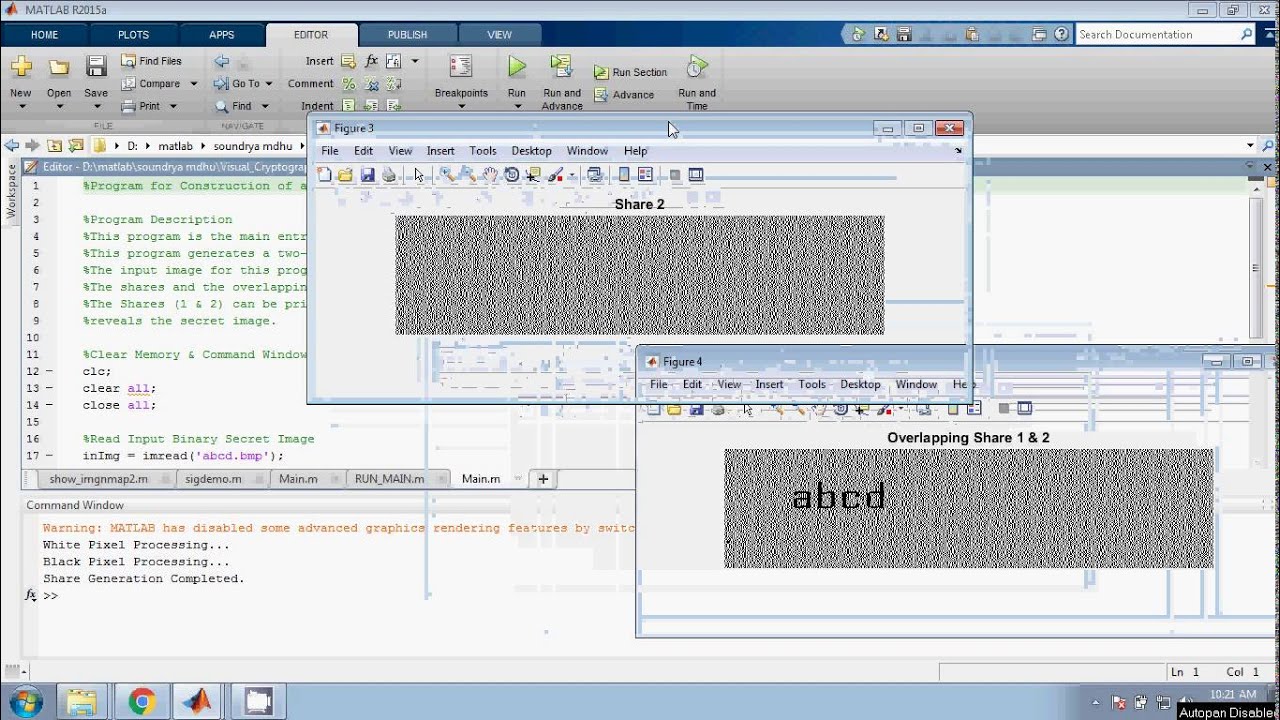
Task: Click the print figure icon in Figure 3
Action: [389, 175]
